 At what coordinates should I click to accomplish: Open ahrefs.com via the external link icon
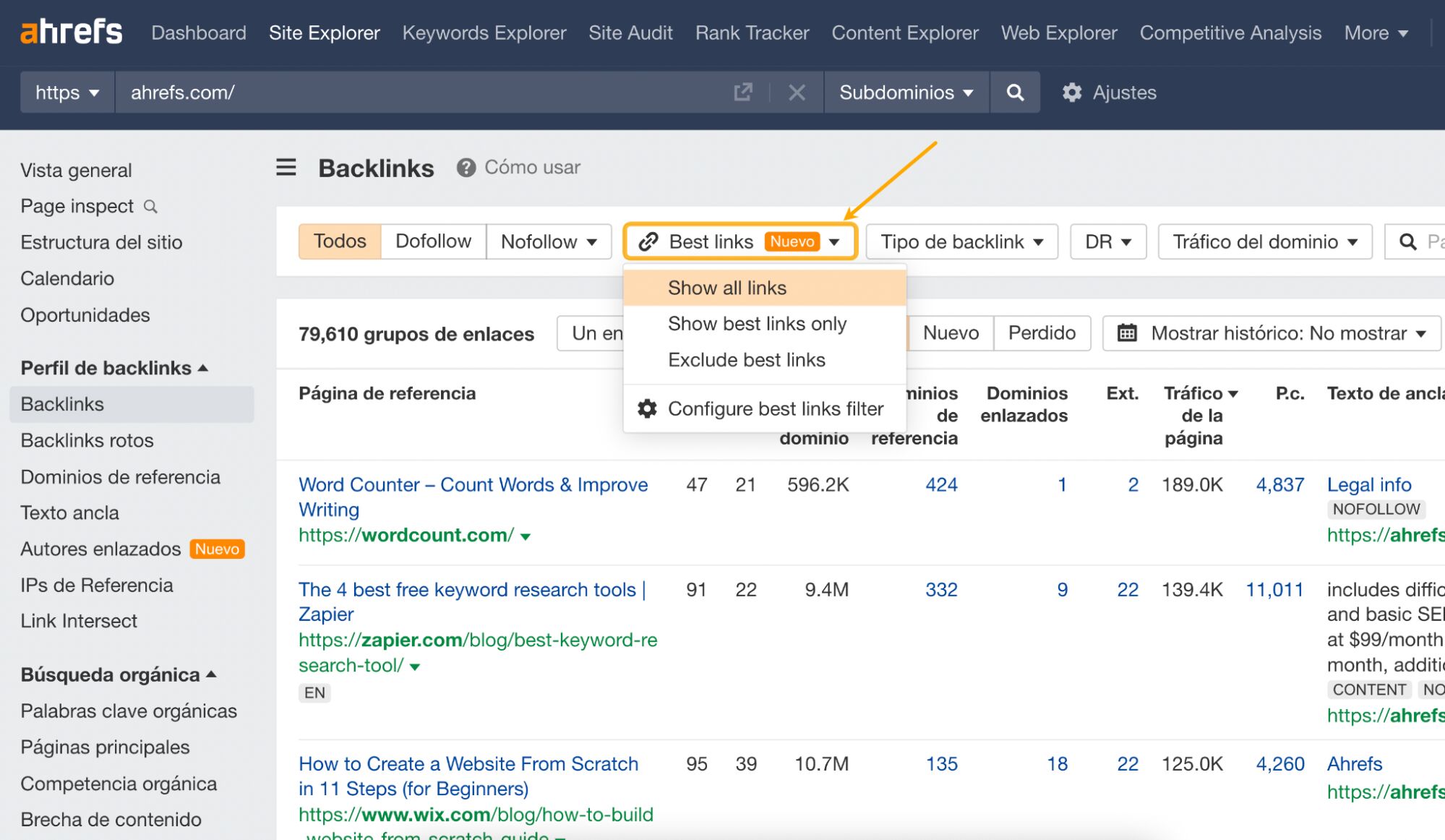tap(742, 93)
